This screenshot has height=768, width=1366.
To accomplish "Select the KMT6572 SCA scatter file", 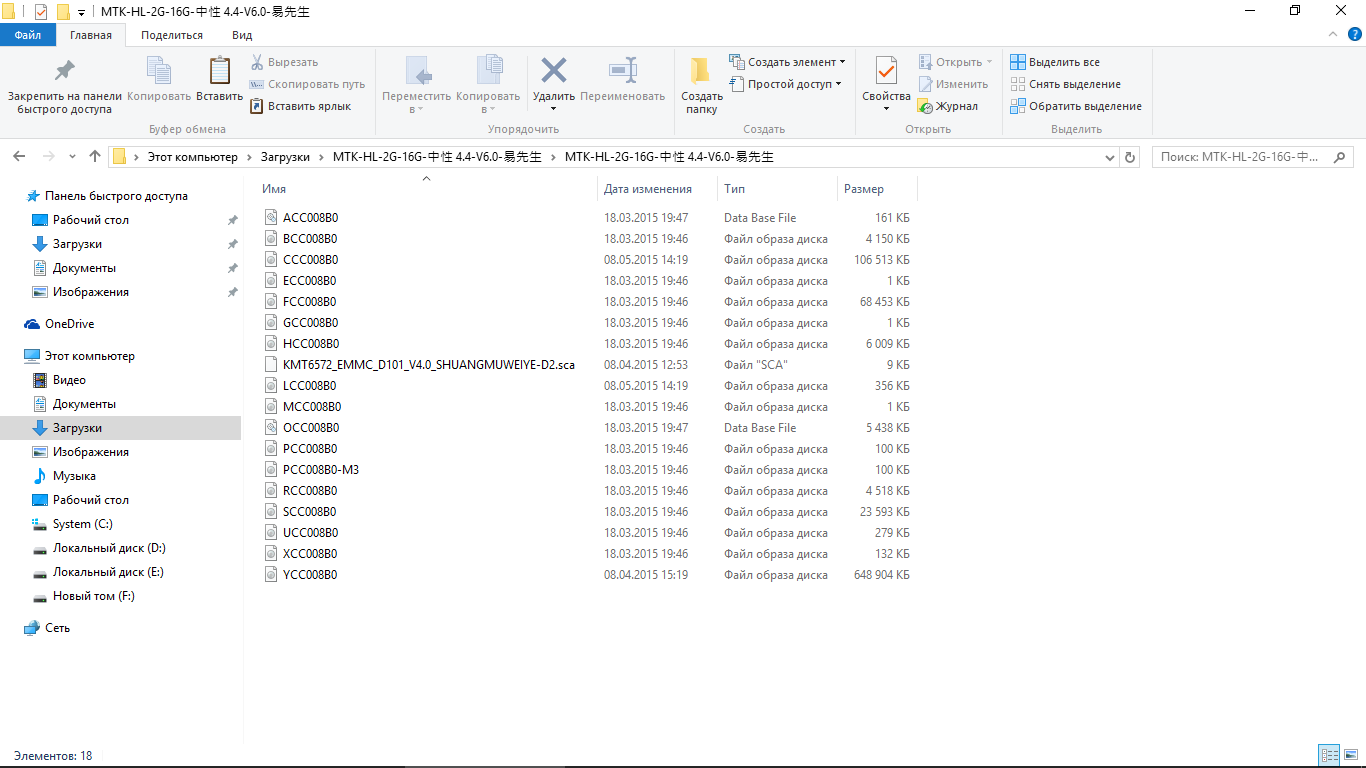I will pos(428,365).
